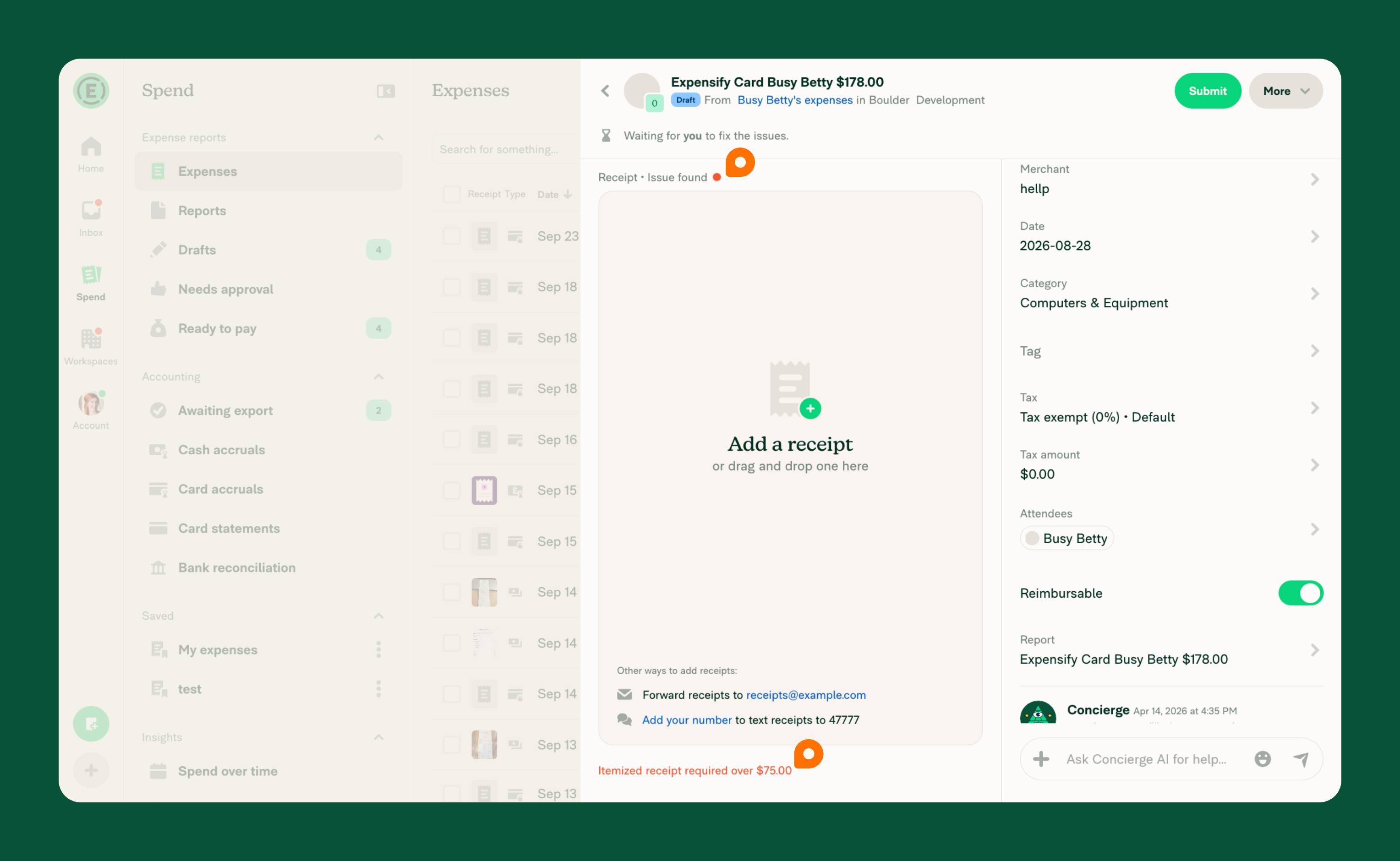Select the second Sep 14 expense checkbox
Image resolution: width=1400 pixels, height=861 pixels.
tap(452, 643)
